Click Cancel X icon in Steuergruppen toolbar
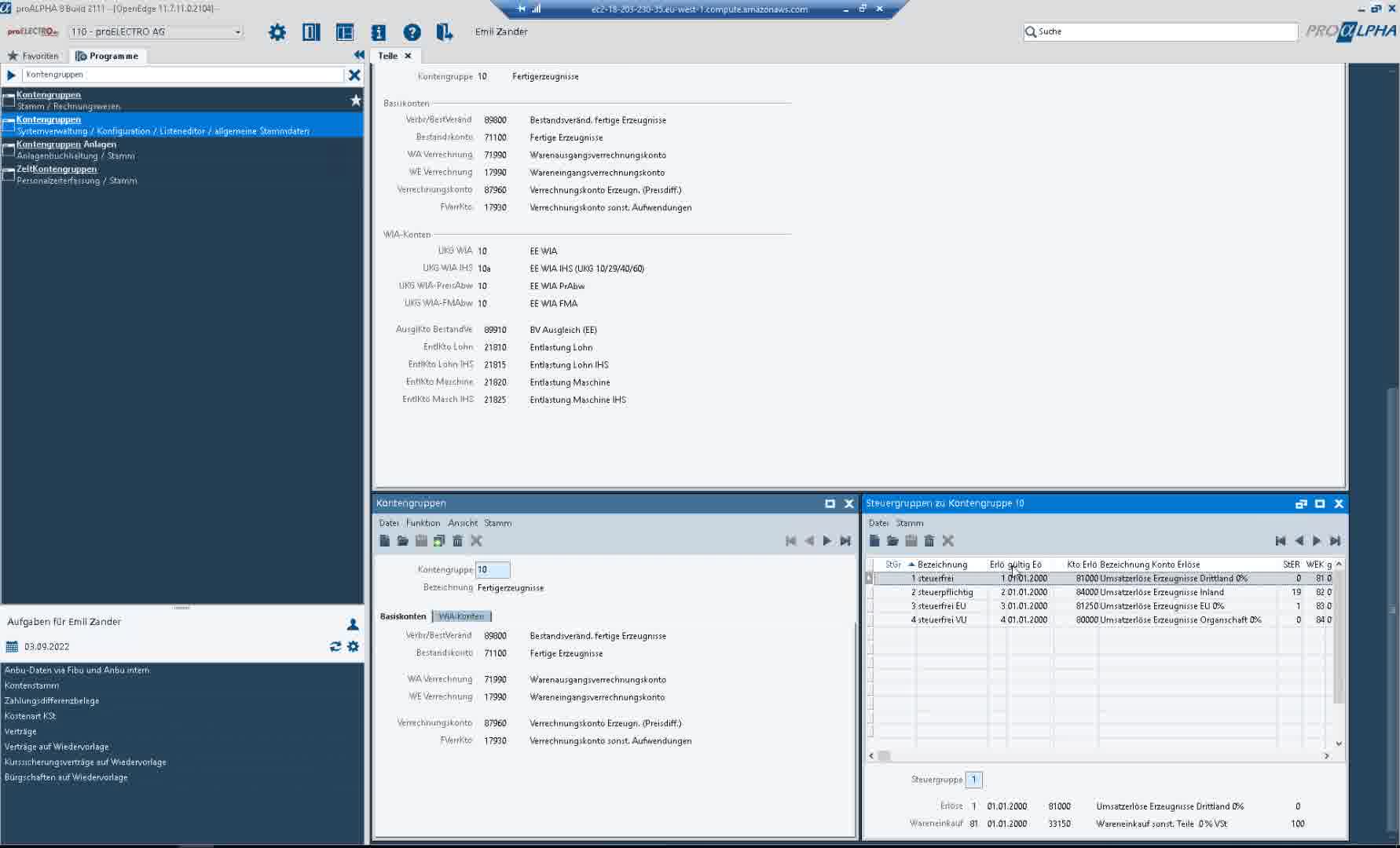 pyautogui.click(x=948, y=541)
